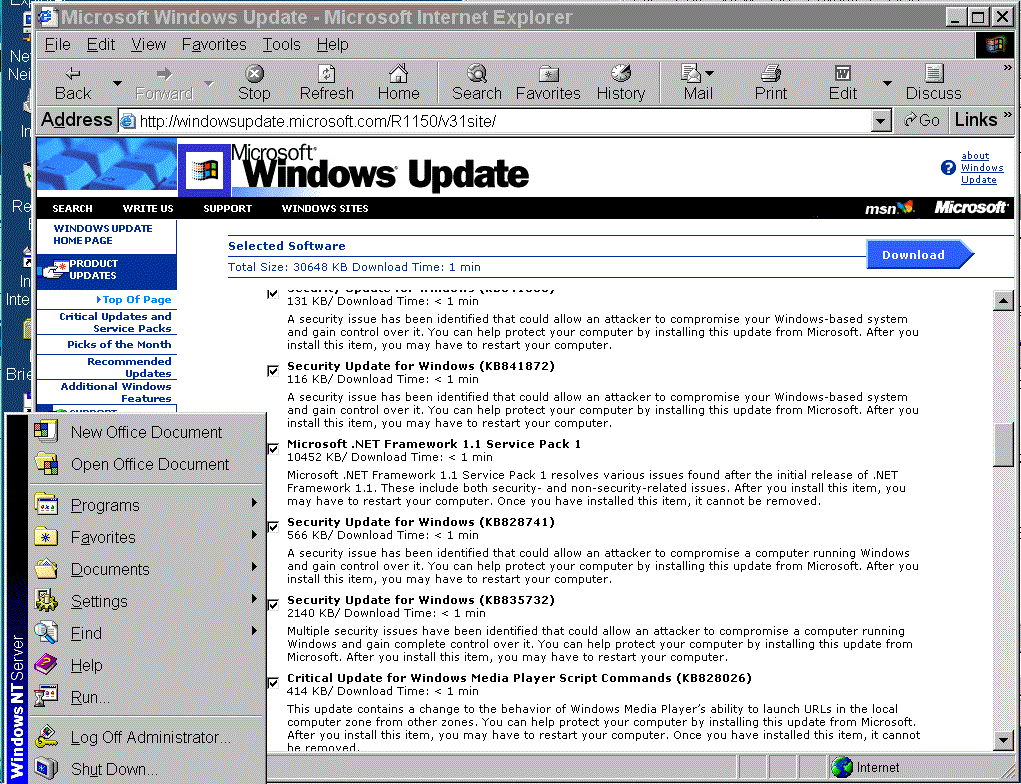Viewport: 1021px width, 784px height.
Task: Open the Tools menu
Action: 281,44
